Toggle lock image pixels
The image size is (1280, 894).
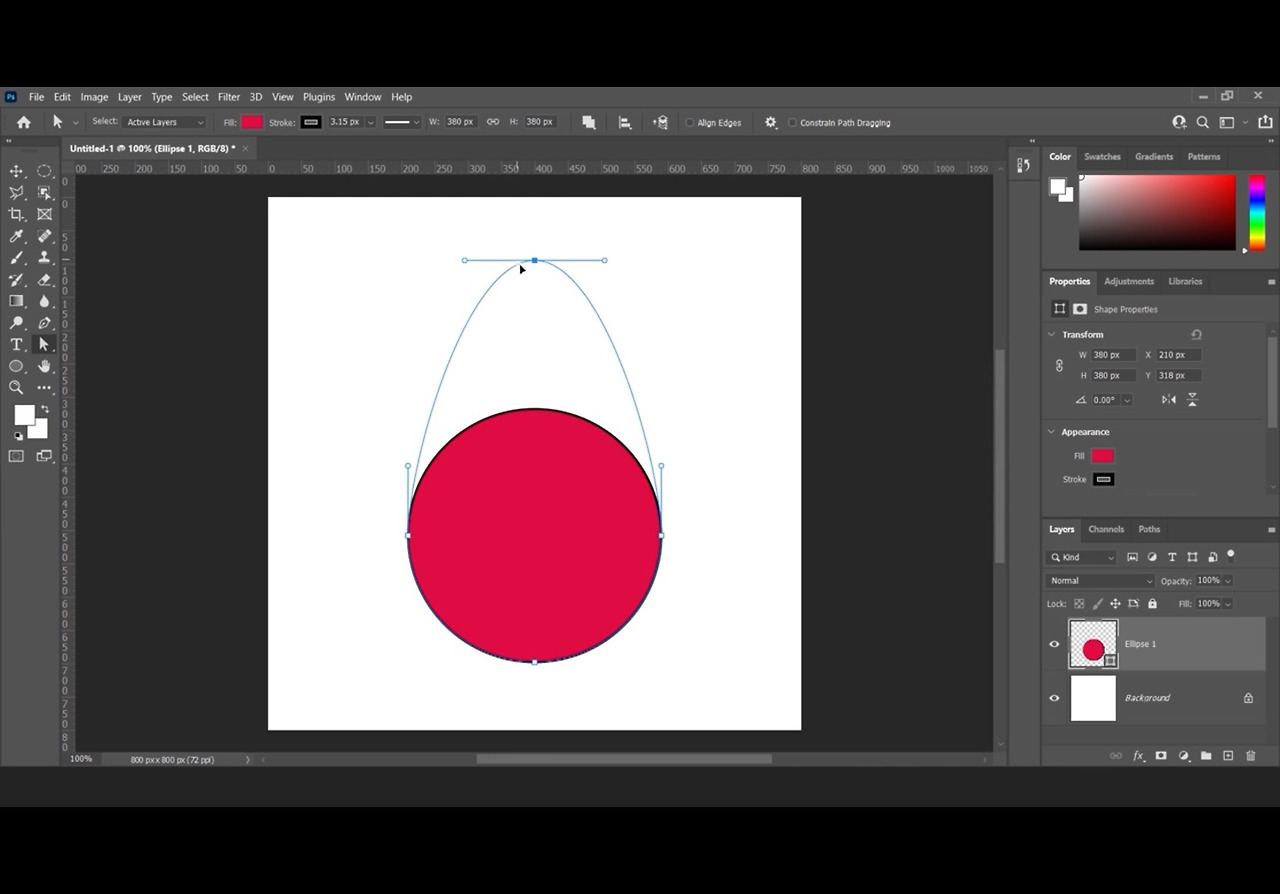point(1097,604)
